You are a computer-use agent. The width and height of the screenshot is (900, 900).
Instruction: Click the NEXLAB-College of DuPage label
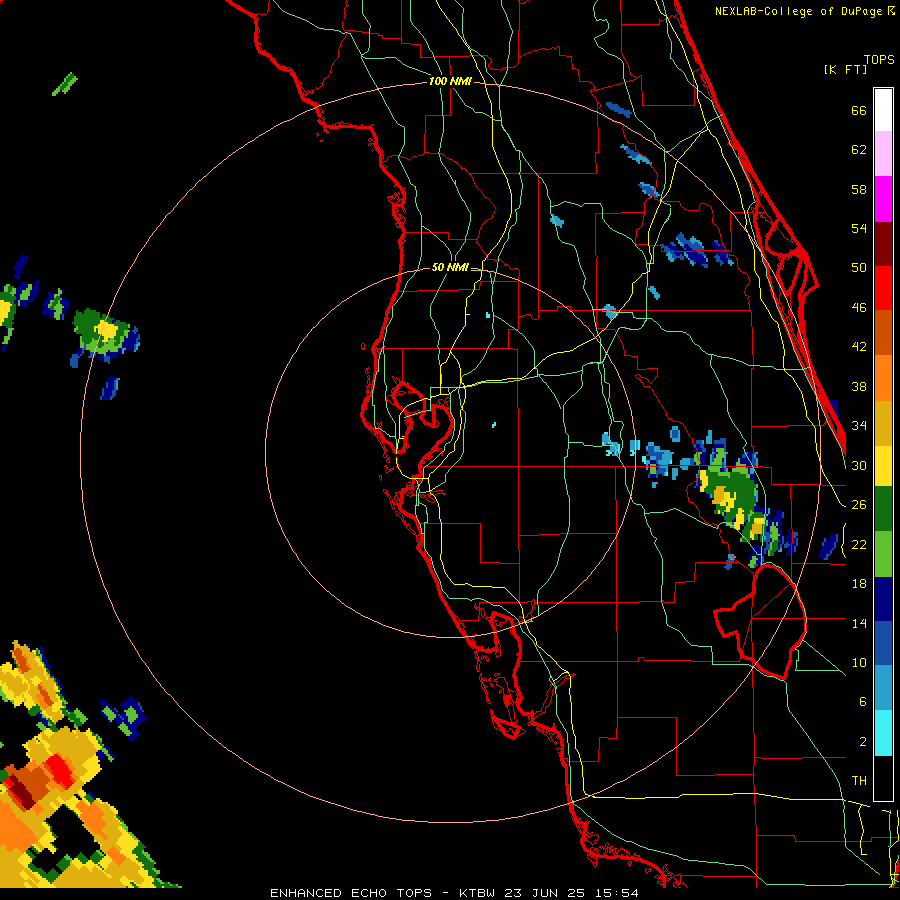tap(803, 11)
